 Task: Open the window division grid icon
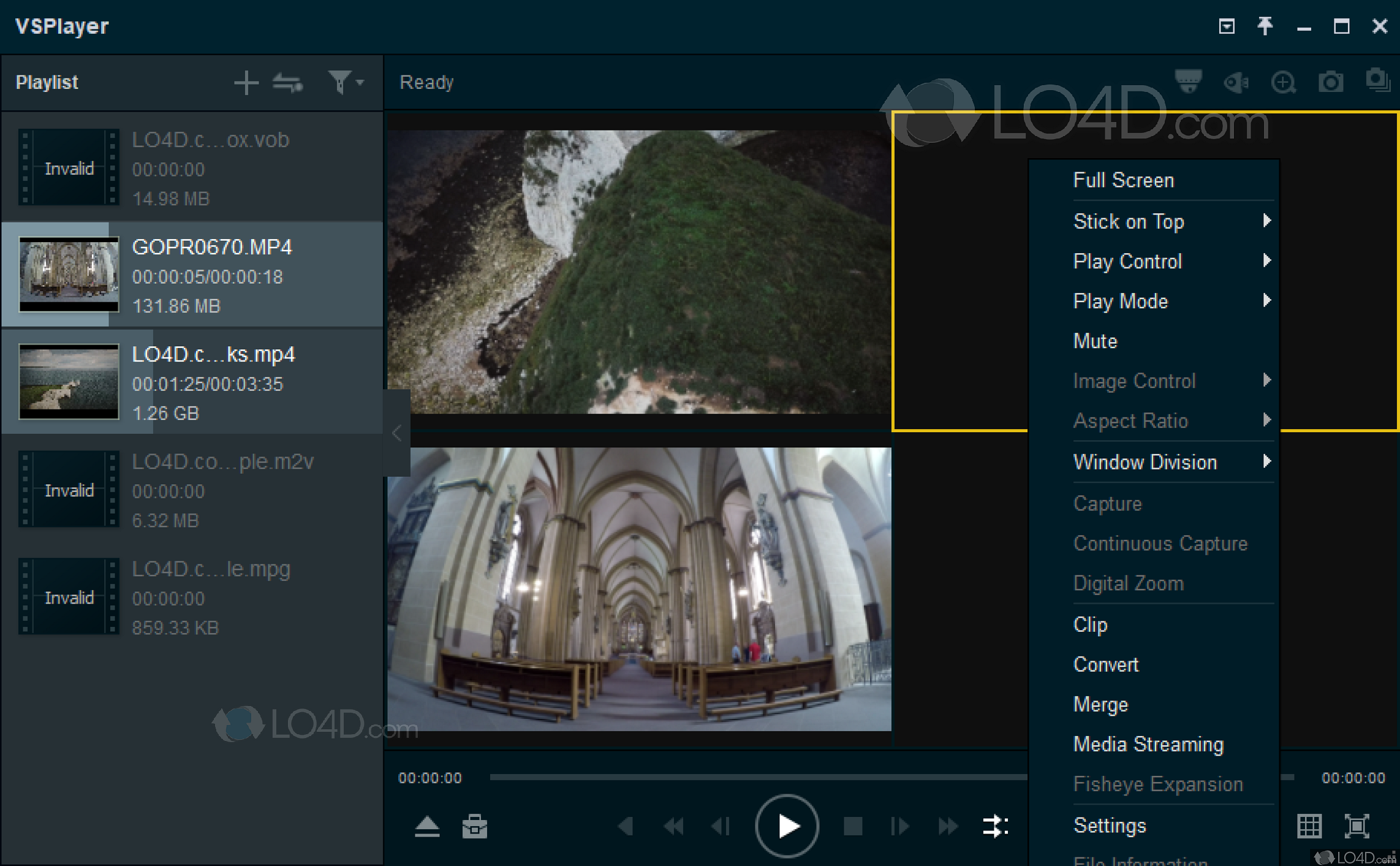pos(1310,826)
